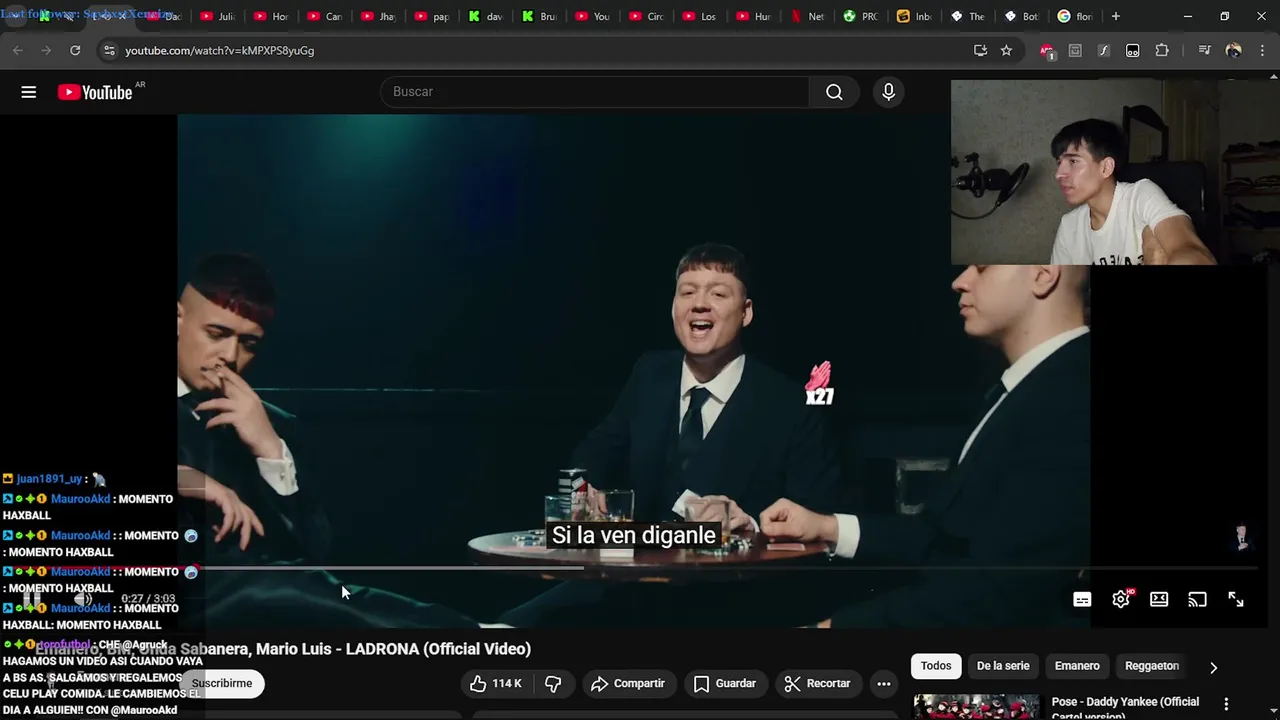Go forward in the browser
The width and height of the screenshot is (1280, 720).
pos(46,50)
